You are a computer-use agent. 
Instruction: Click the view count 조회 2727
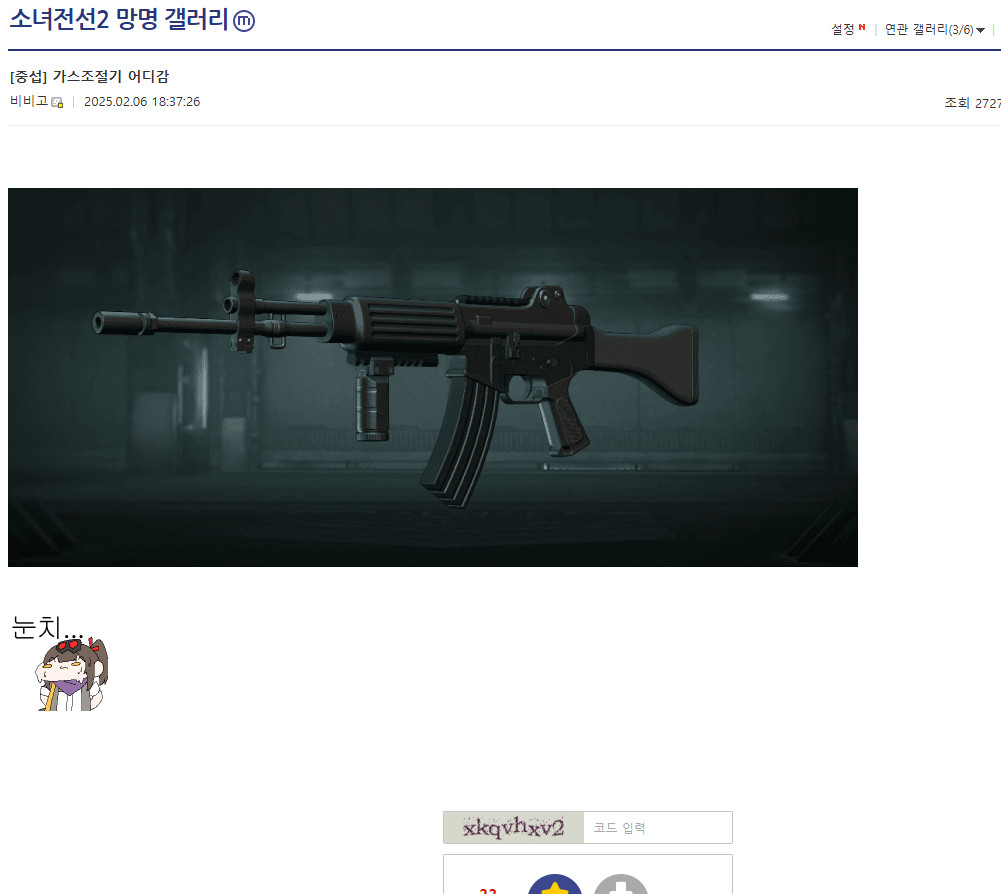(972, 103)
